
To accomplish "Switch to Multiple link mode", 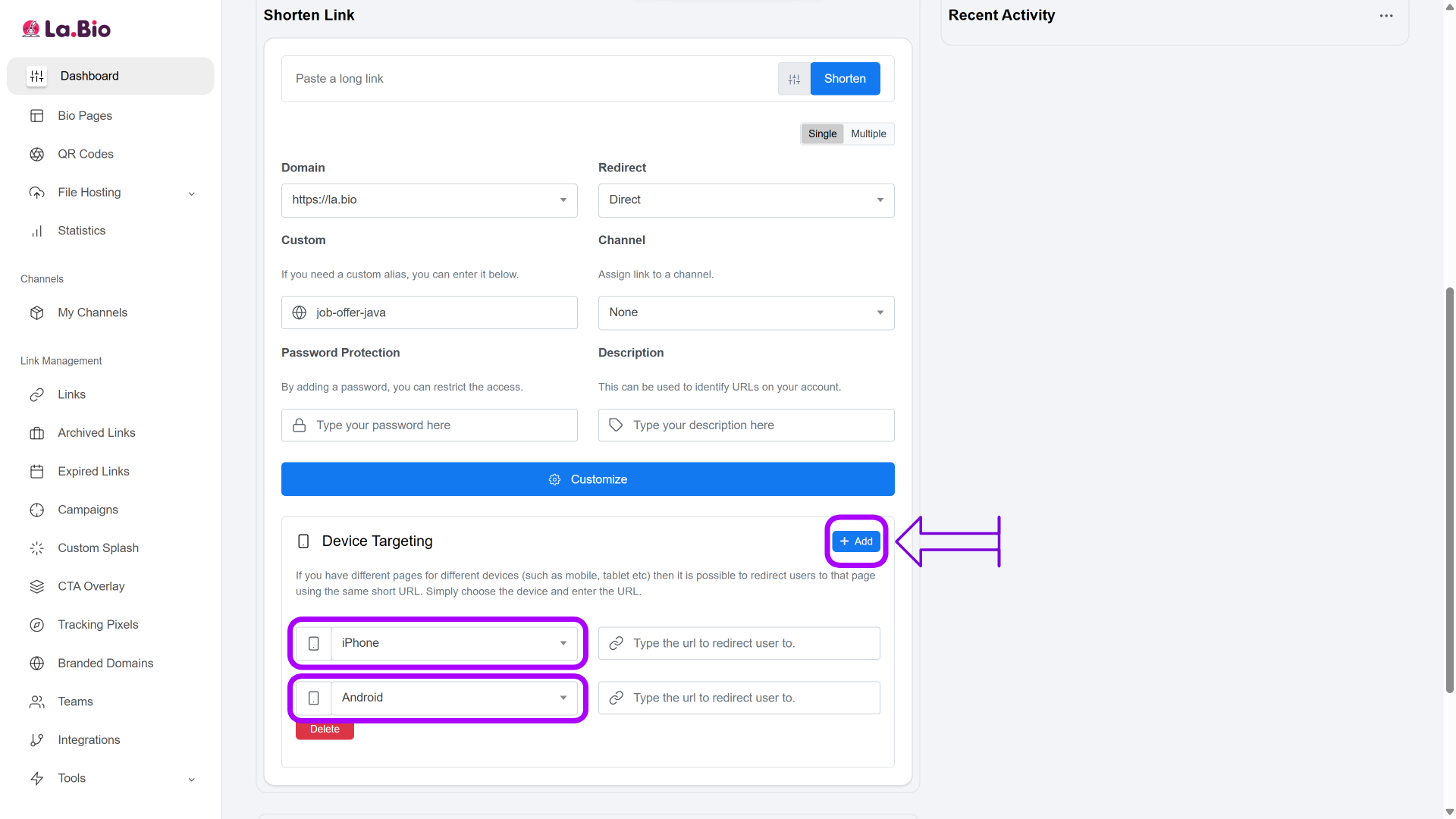I will [x=868, y=133].
